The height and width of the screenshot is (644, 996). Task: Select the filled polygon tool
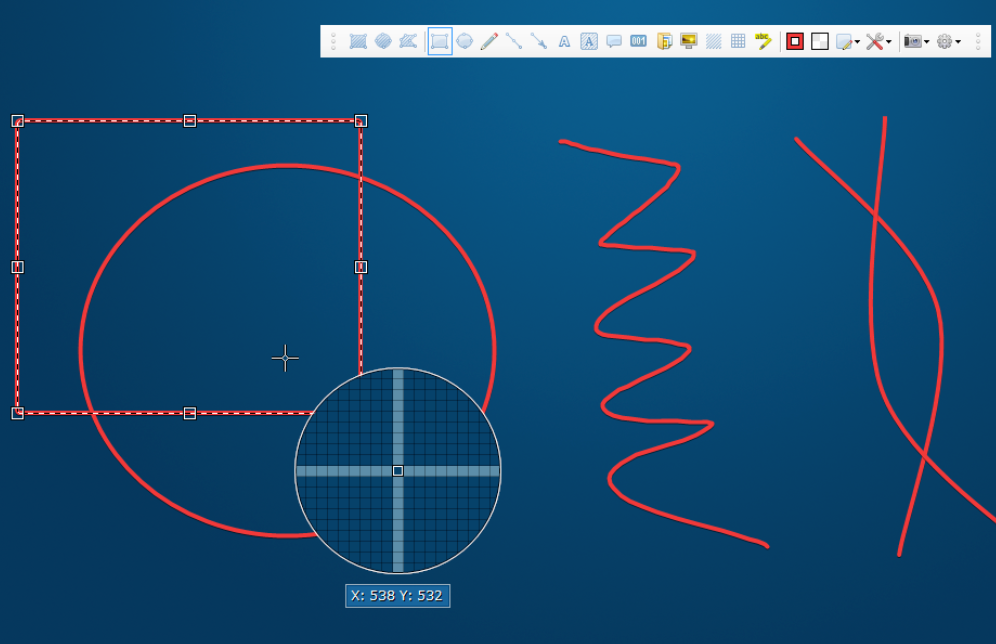pyautogui.click(x=408, y=42)
